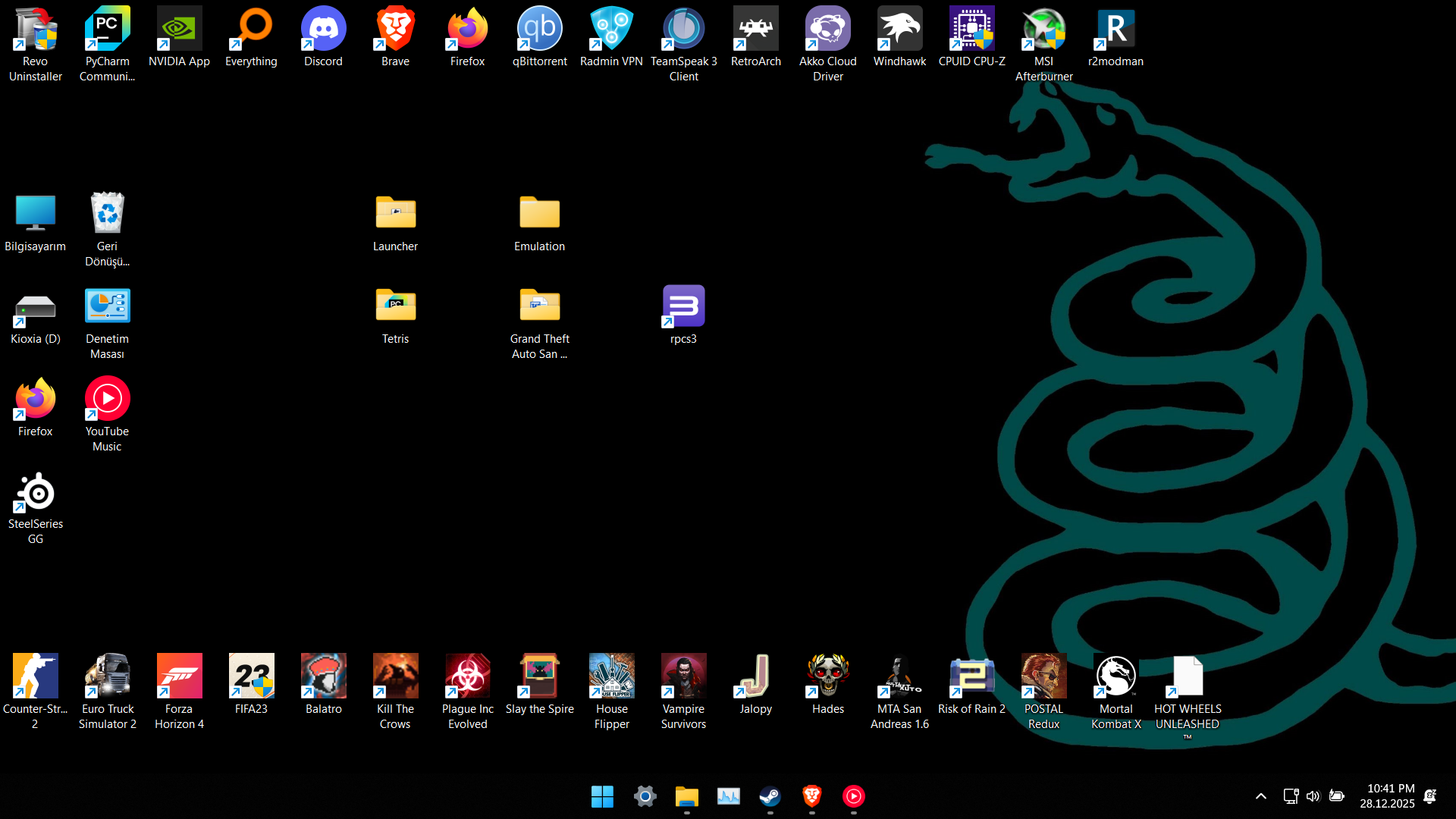Image resolution: width=1456 pixels, height=819 pixels.
Task: Click the battery status tray icon
Action: (x=1336, y=796)
